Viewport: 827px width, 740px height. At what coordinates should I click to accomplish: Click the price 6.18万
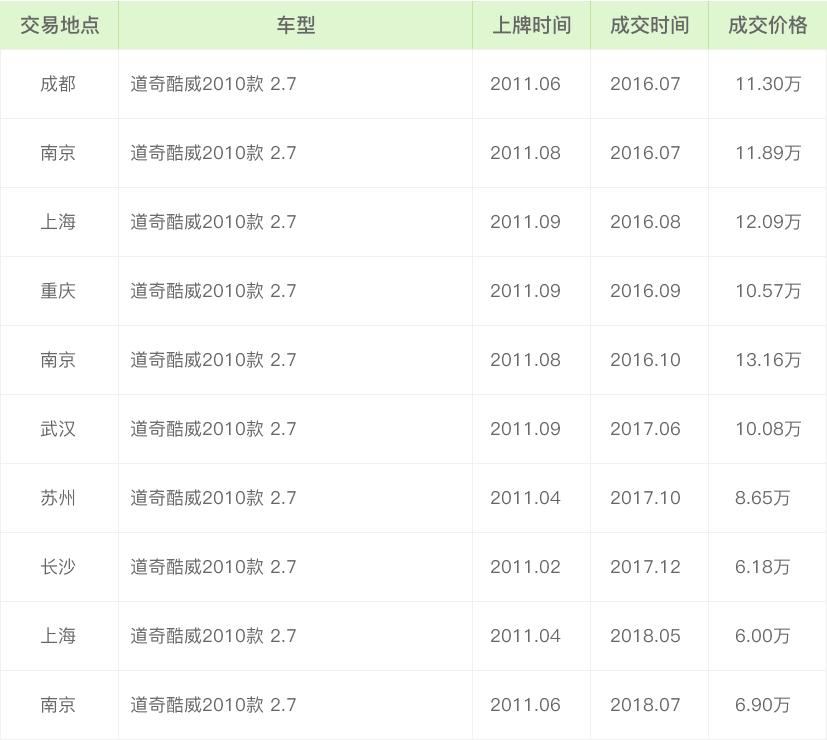tap(762, 567)
